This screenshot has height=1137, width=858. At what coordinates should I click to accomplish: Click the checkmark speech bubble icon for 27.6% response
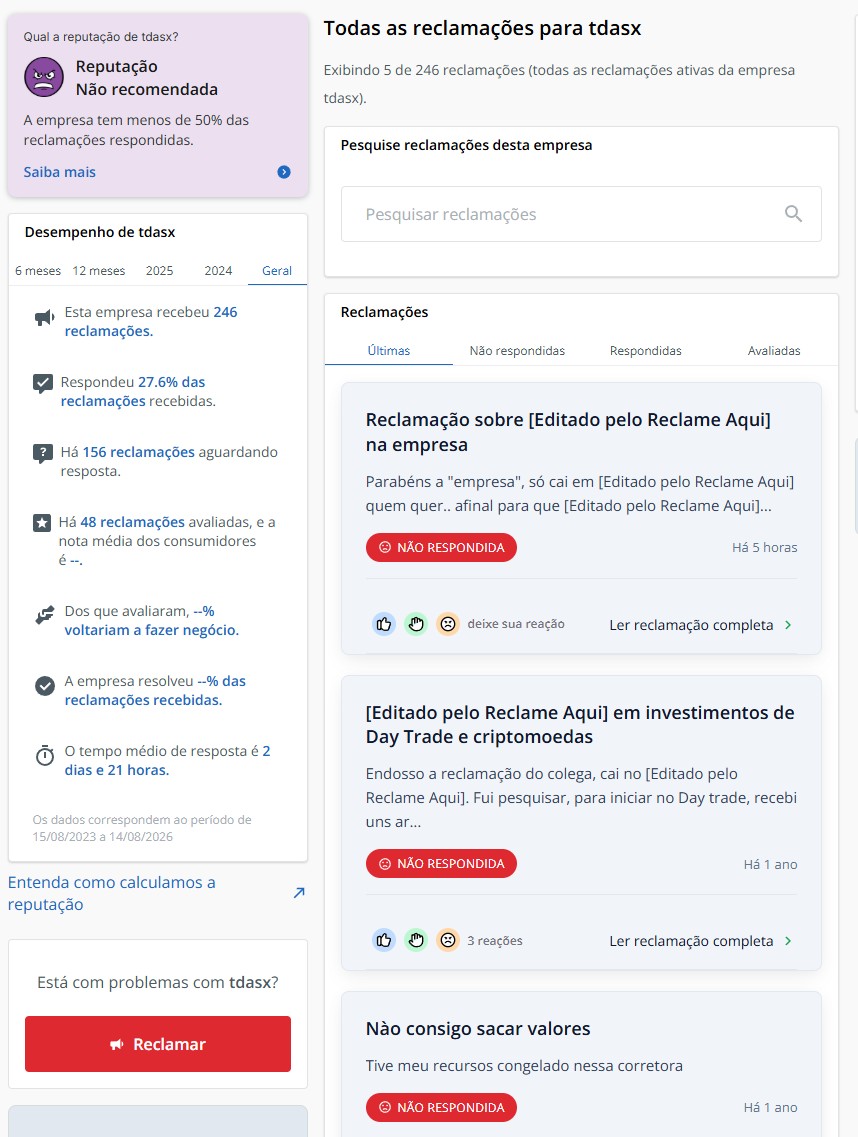coord(43,383)
